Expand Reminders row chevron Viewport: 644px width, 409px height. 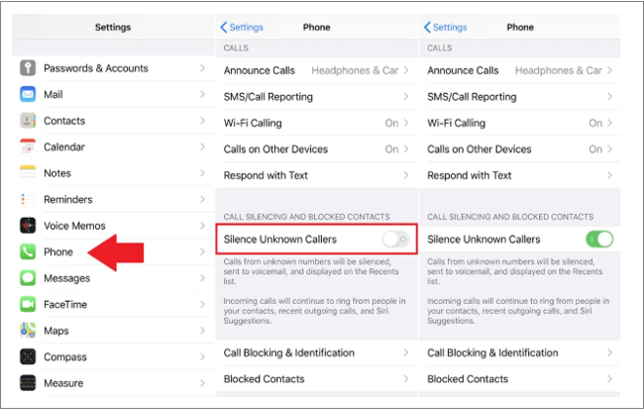(x=202, y=199)
